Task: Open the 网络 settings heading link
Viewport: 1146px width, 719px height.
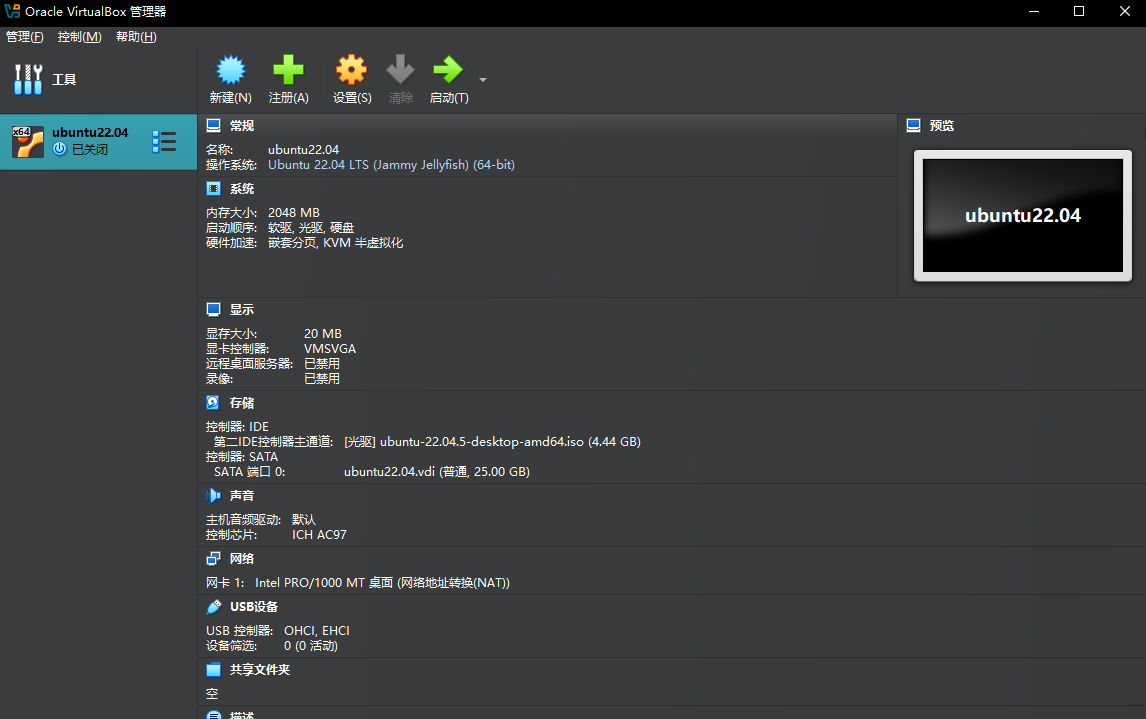Action: (x=242, y=558)
